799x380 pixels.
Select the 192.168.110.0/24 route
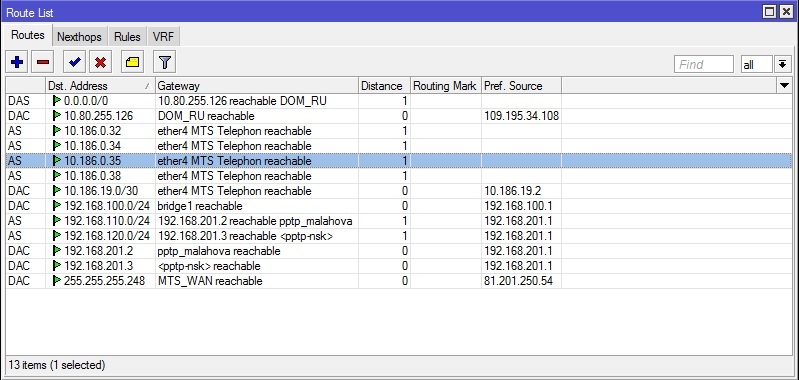click(x=398, y=221)
